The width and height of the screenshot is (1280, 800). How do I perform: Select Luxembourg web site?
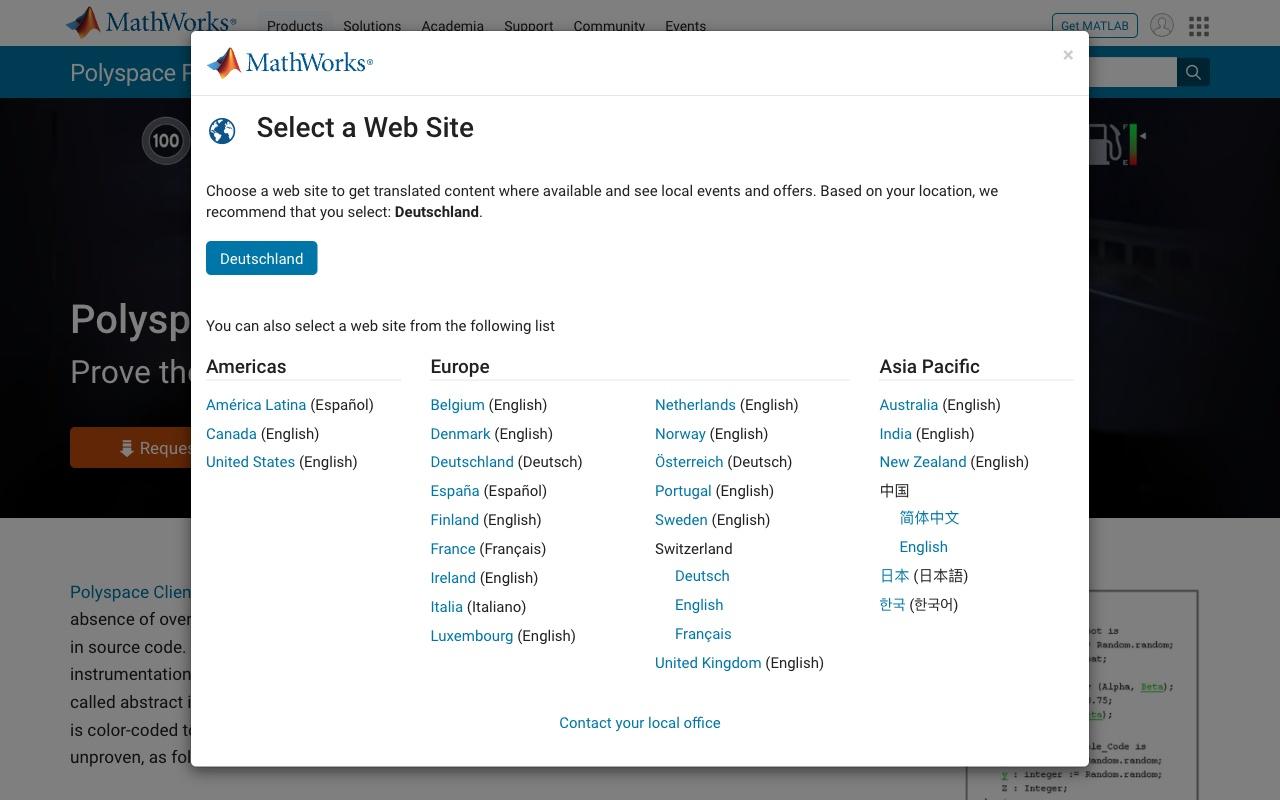(x=471, y=636)
